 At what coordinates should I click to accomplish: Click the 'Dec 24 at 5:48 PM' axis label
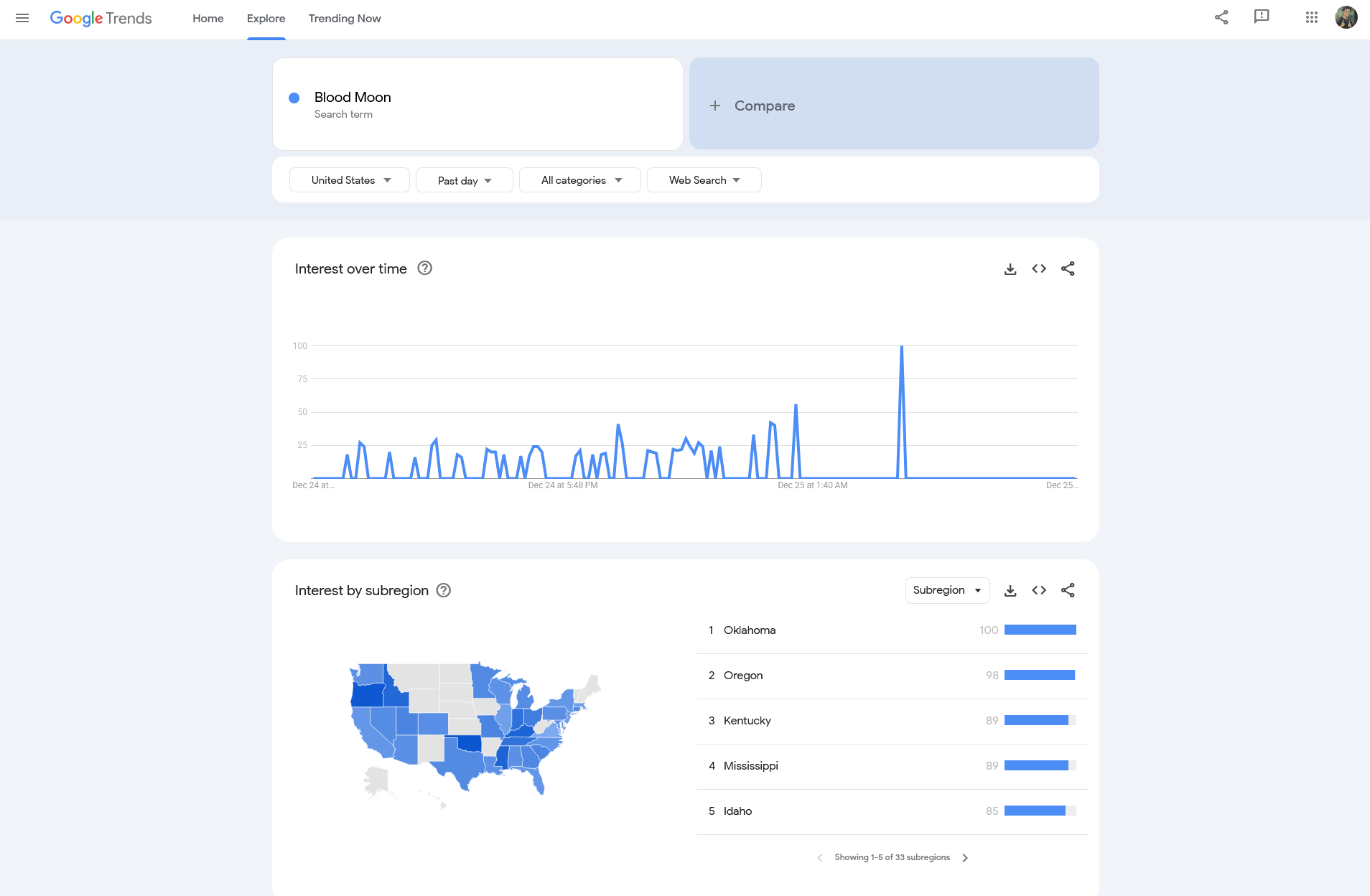(x=563, y=485)
